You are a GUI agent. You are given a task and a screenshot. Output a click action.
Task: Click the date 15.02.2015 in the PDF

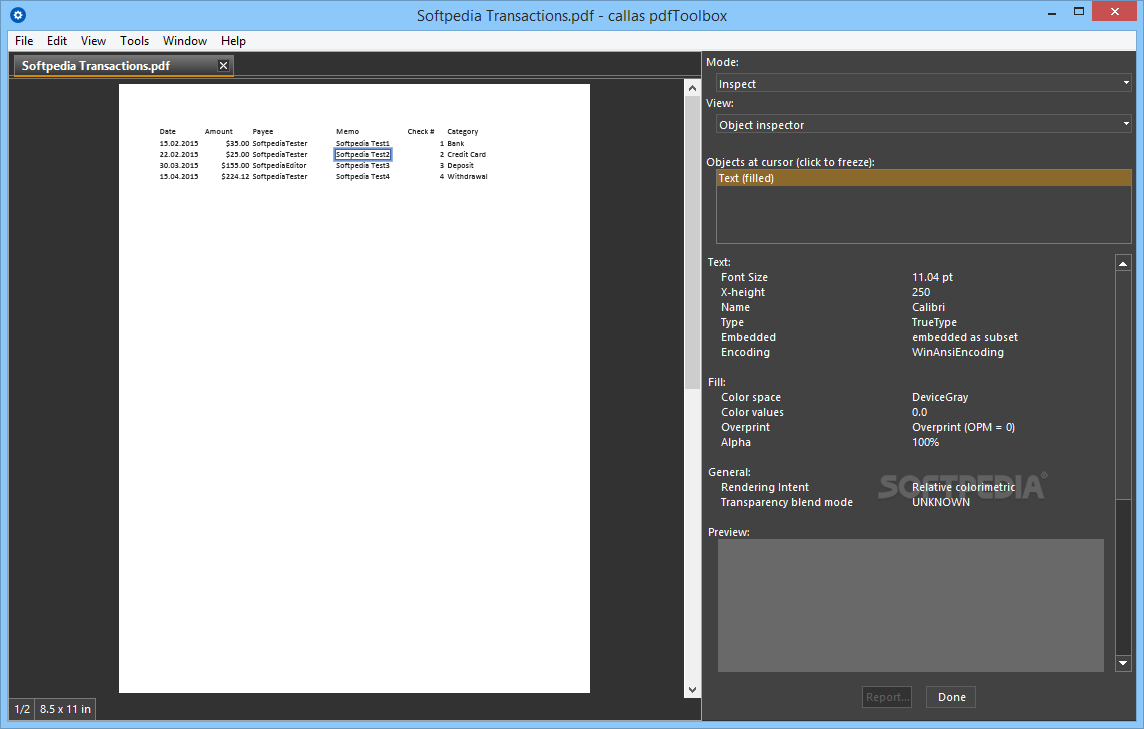(179, 144)
